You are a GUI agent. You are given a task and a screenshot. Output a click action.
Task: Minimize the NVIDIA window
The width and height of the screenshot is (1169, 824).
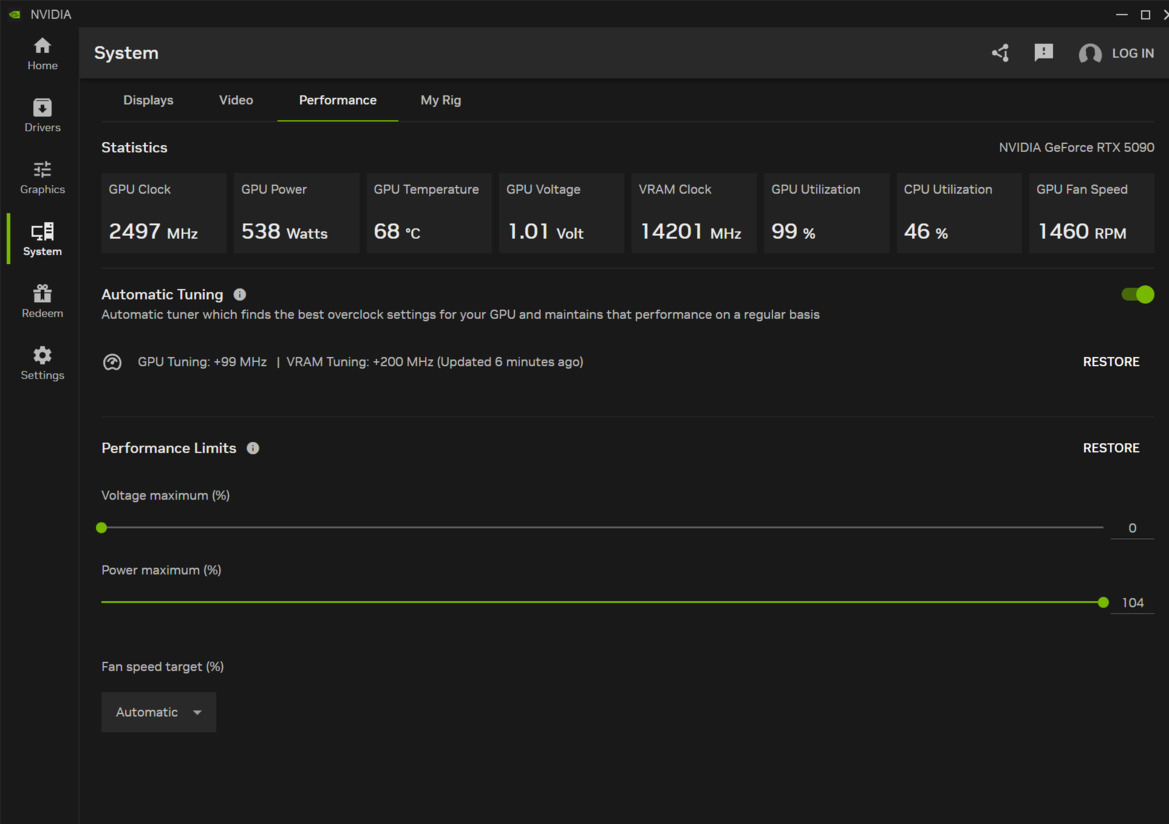[x=1121, y=14]
